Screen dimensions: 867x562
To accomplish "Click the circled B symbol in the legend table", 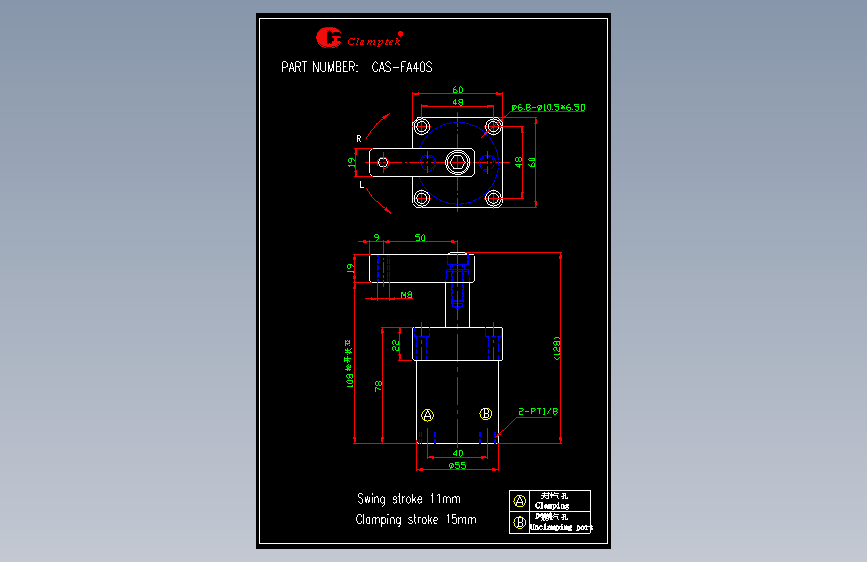I will tap(519, 522).
